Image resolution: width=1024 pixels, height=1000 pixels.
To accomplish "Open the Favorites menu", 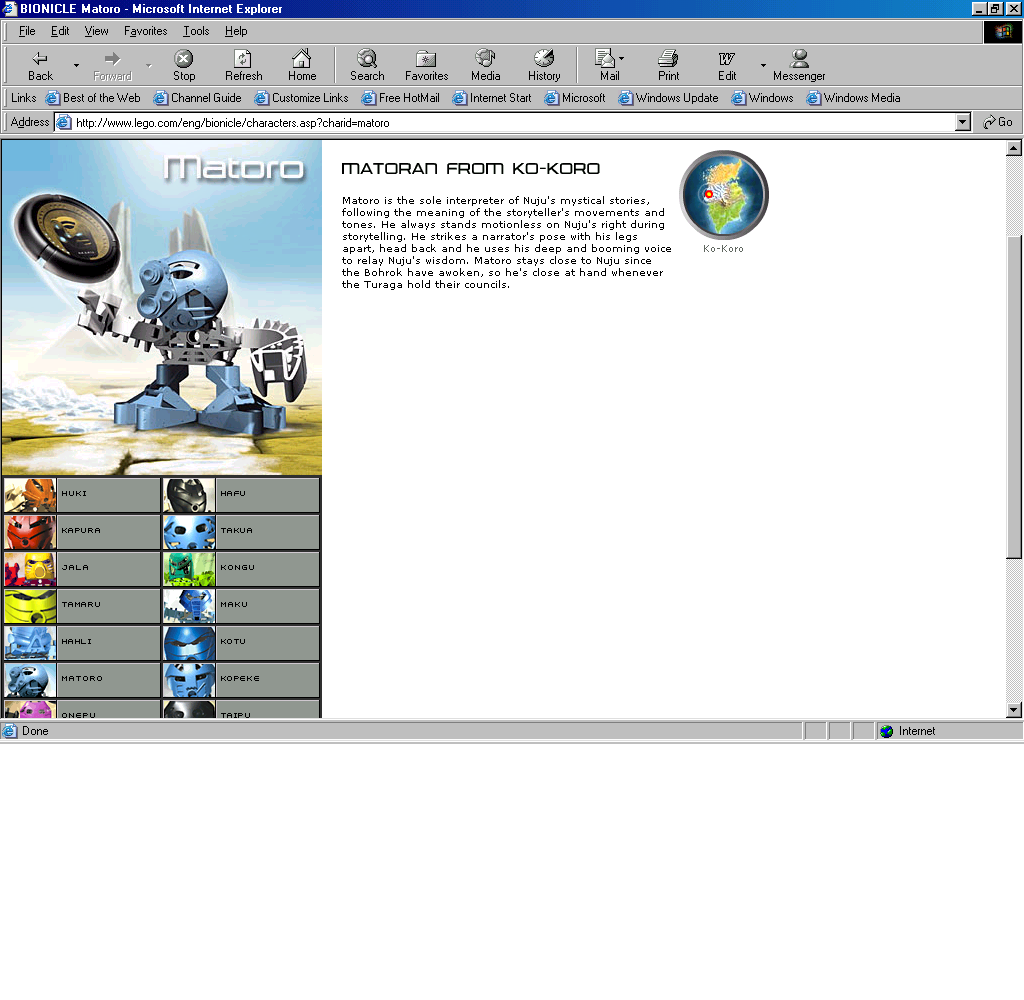I will (146, 31).
